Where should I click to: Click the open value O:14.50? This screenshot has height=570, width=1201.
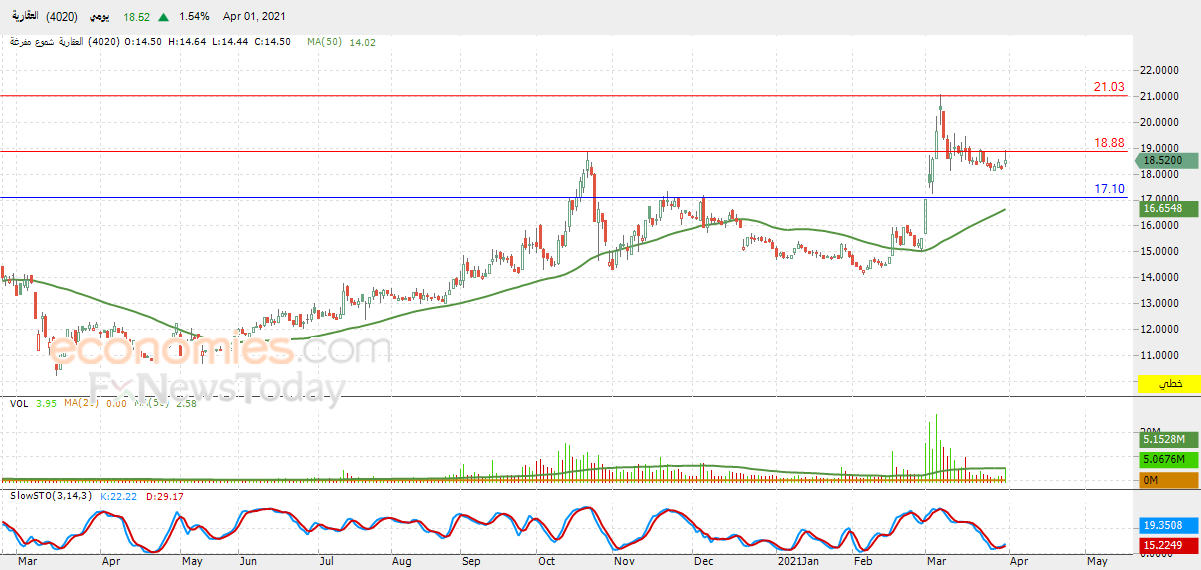click(x=142, y=42)
